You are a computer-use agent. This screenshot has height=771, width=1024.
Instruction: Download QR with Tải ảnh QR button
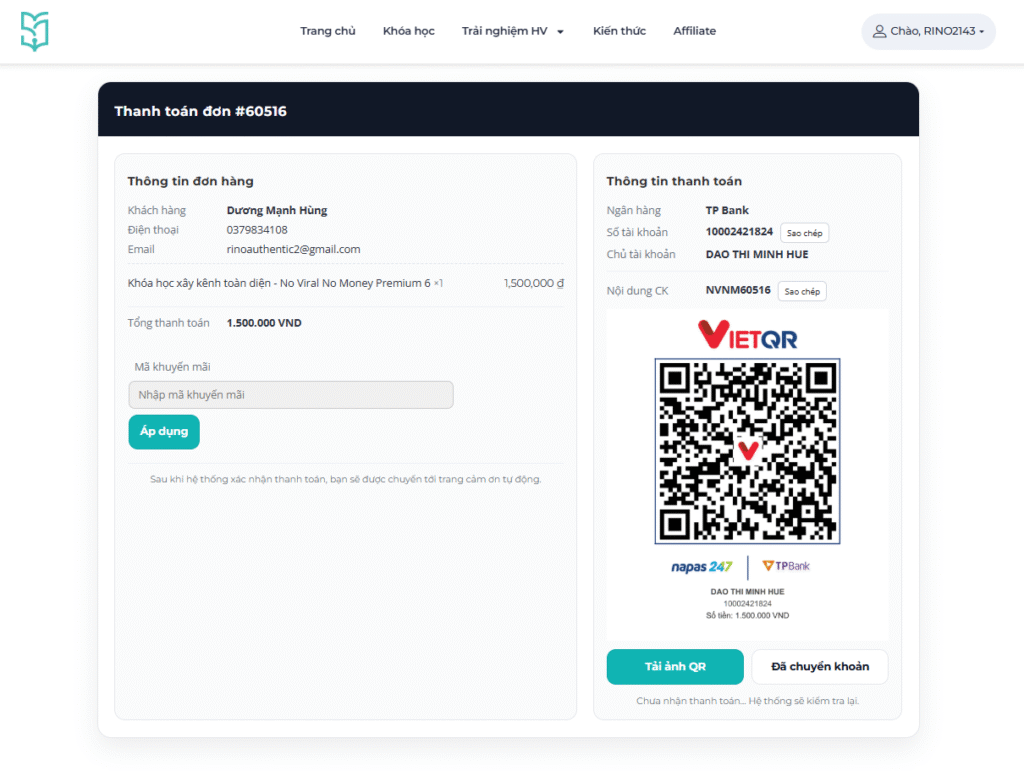[x=675, y=667]
